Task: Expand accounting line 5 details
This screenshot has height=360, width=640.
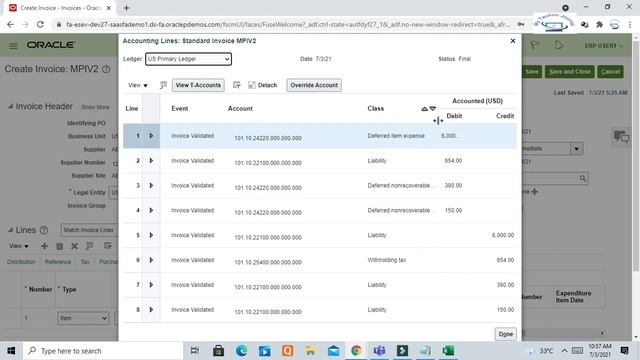Action: click(151, 235)
